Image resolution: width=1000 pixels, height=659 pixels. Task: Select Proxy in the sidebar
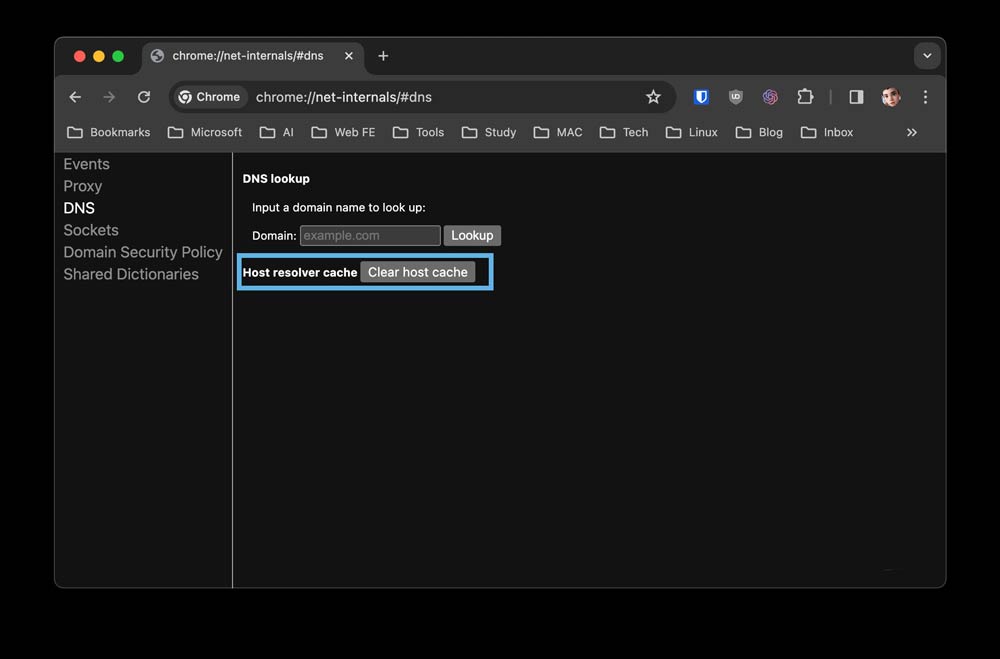point(83,186)
